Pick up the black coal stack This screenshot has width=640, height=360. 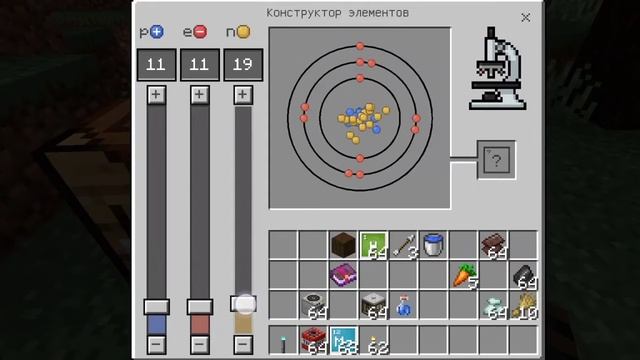click(x=524, y=275)
